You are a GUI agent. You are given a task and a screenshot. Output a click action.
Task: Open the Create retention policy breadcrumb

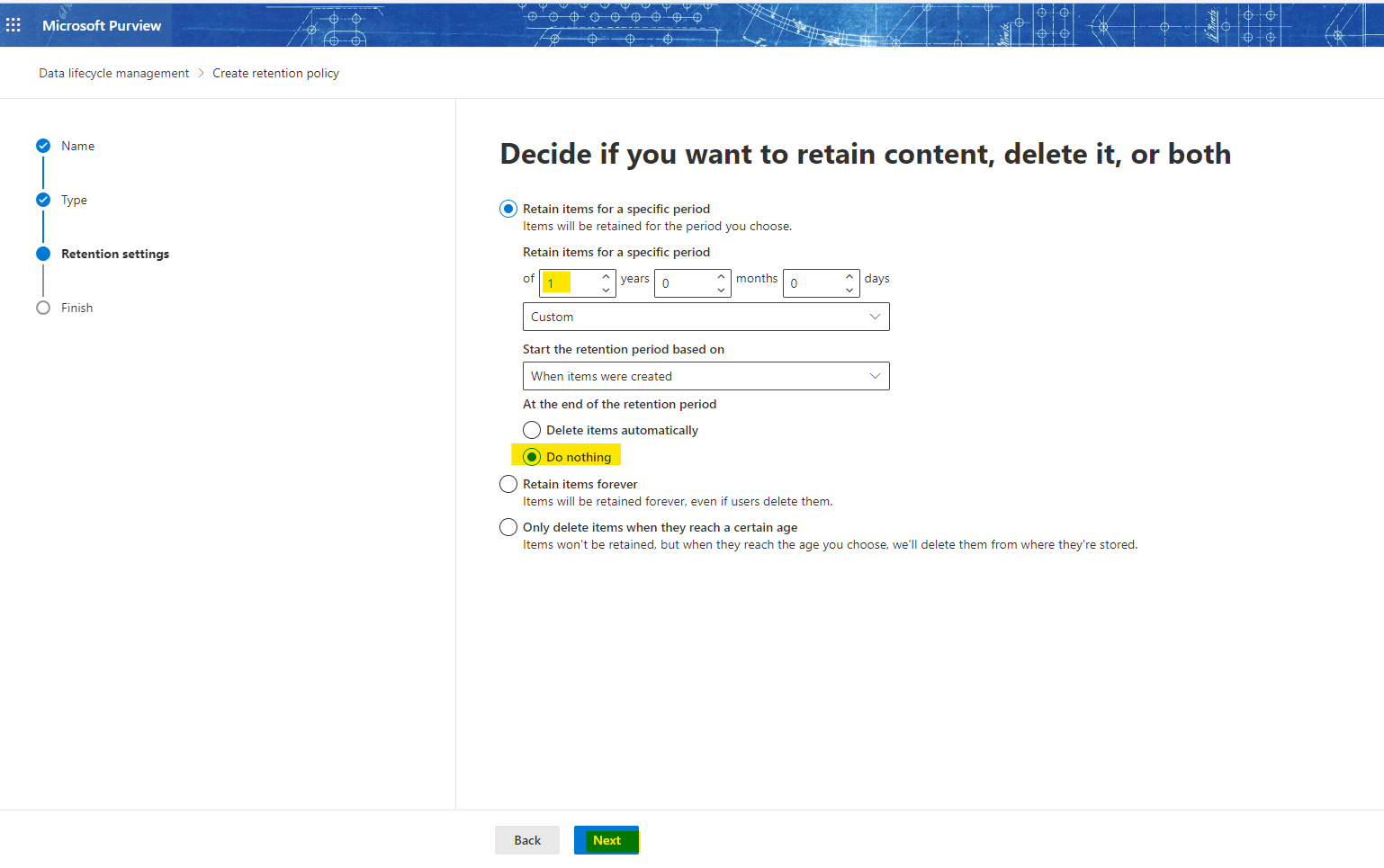275,73
